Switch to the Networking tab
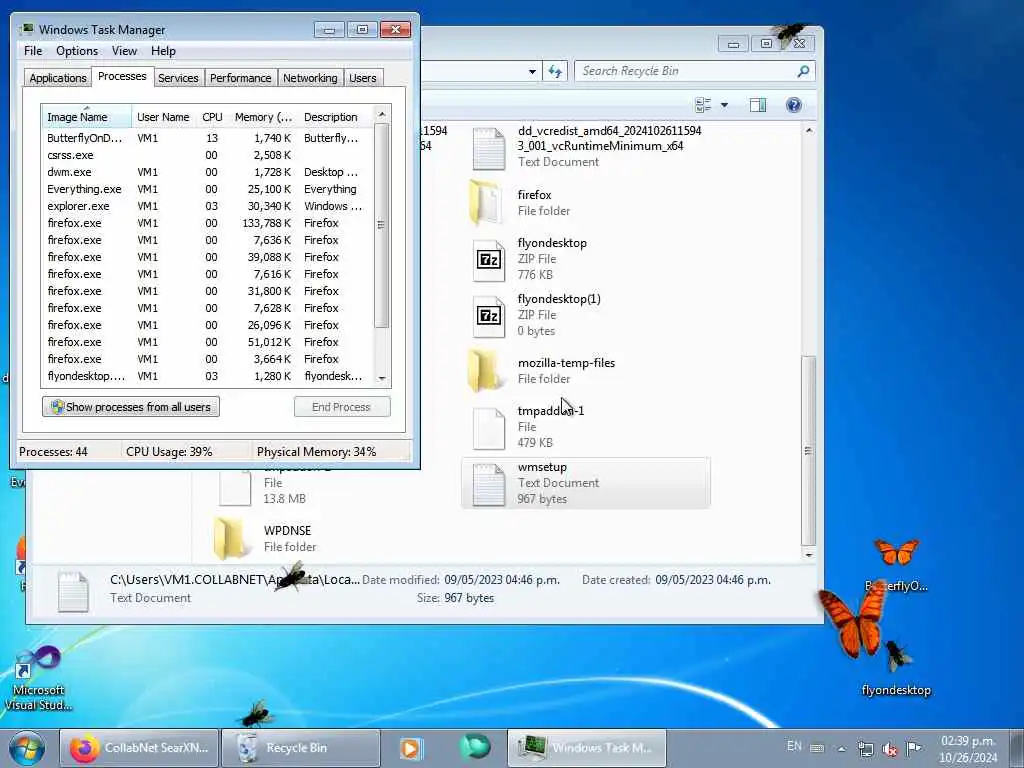This screenshot has height=768, width=1024. click(310, 78)
